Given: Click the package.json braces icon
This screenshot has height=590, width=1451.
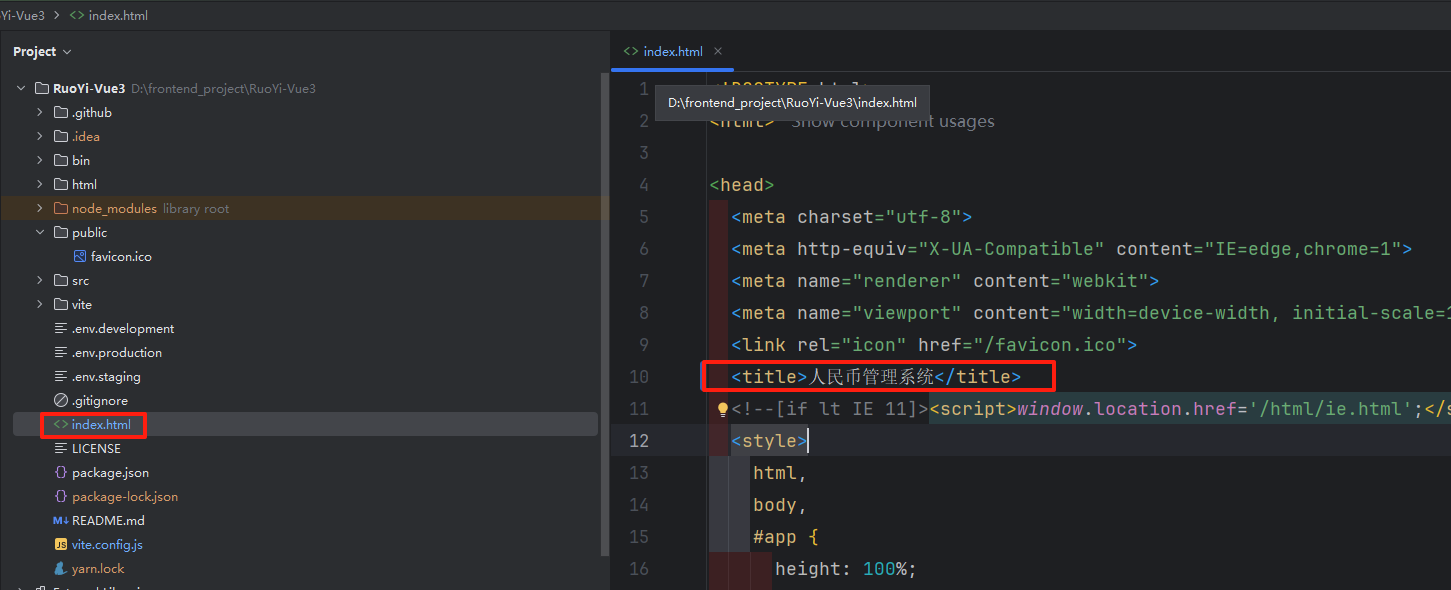Looking at the screenshot, I should pyautogui.click(x=61, y=473).
